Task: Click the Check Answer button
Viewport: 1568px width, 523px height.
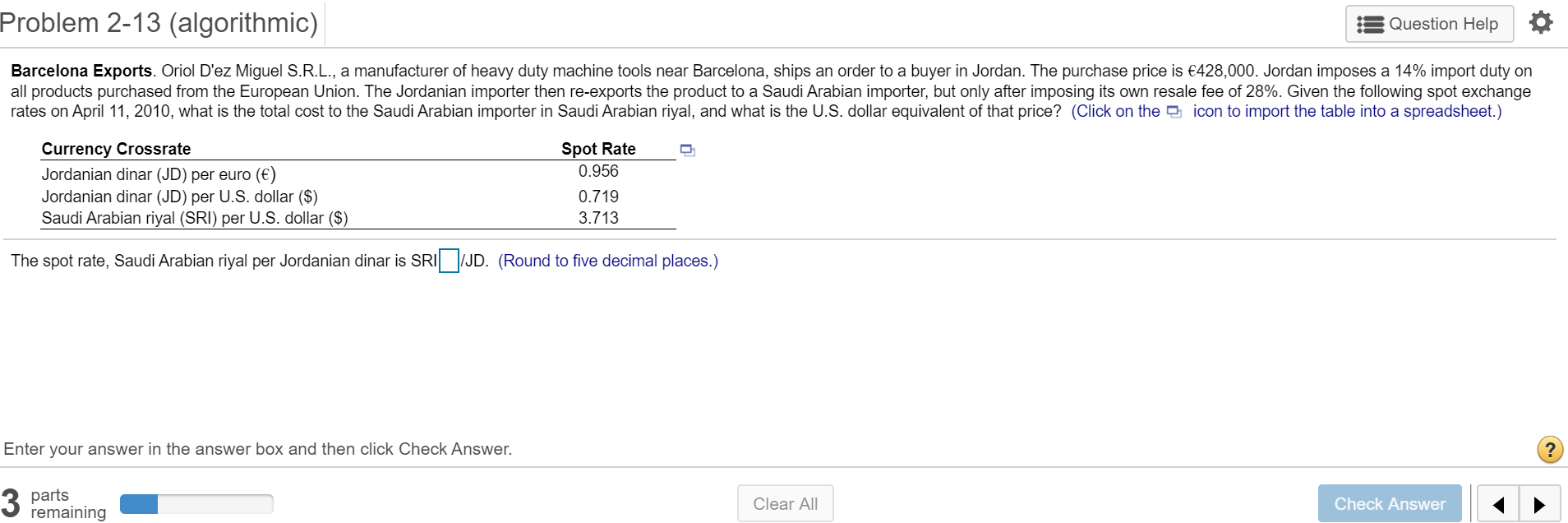Action: click(1390, 502)
